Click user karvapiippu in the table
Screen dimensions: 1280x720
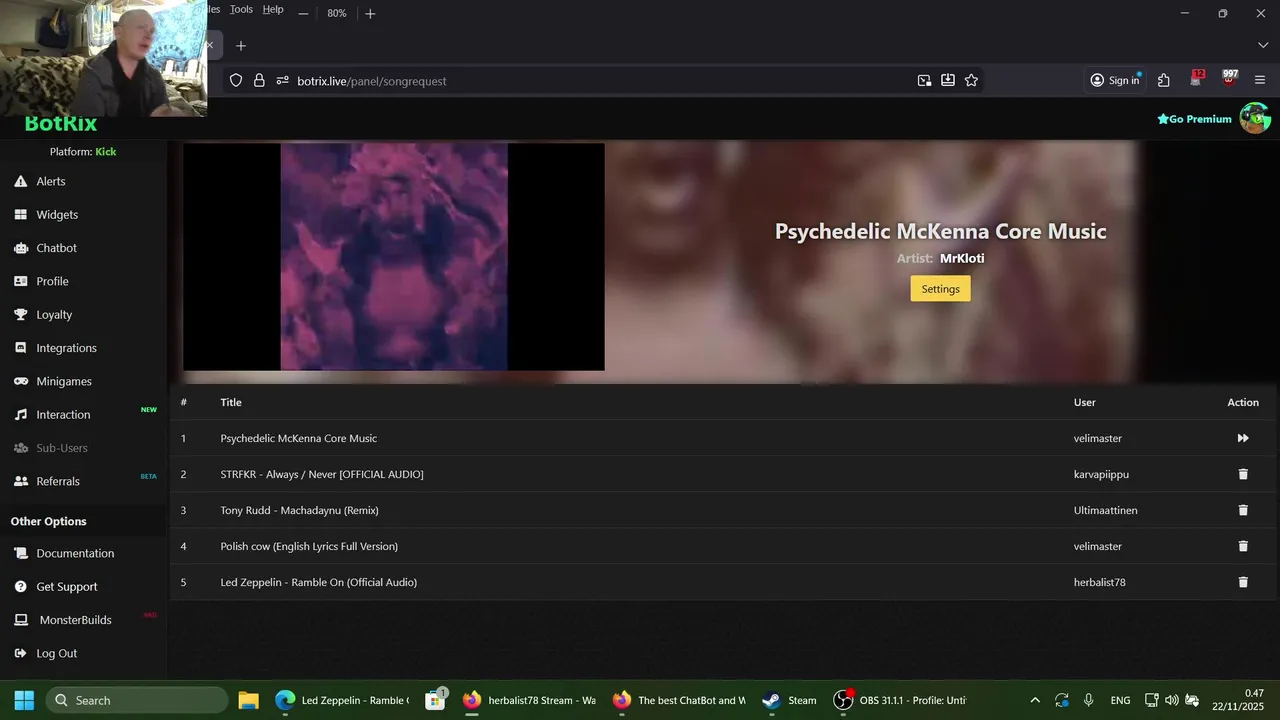click(x=1101, y=474)
